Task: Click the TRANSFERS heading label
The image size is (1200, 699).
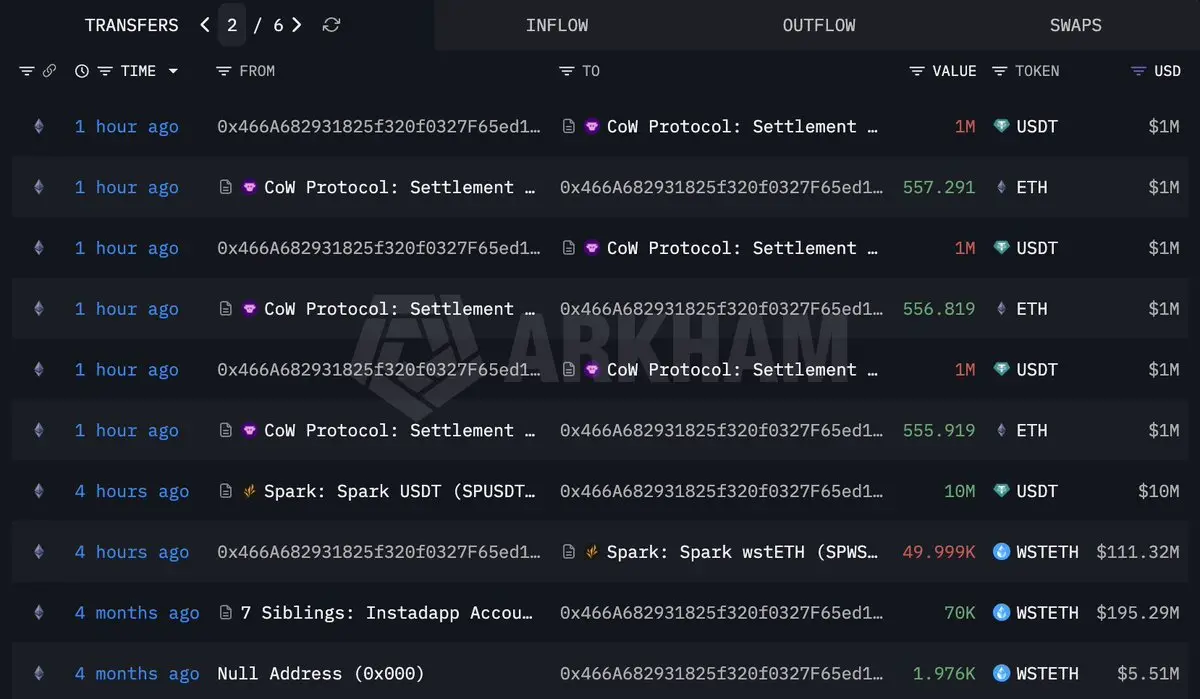Action: tap(132, 25)
